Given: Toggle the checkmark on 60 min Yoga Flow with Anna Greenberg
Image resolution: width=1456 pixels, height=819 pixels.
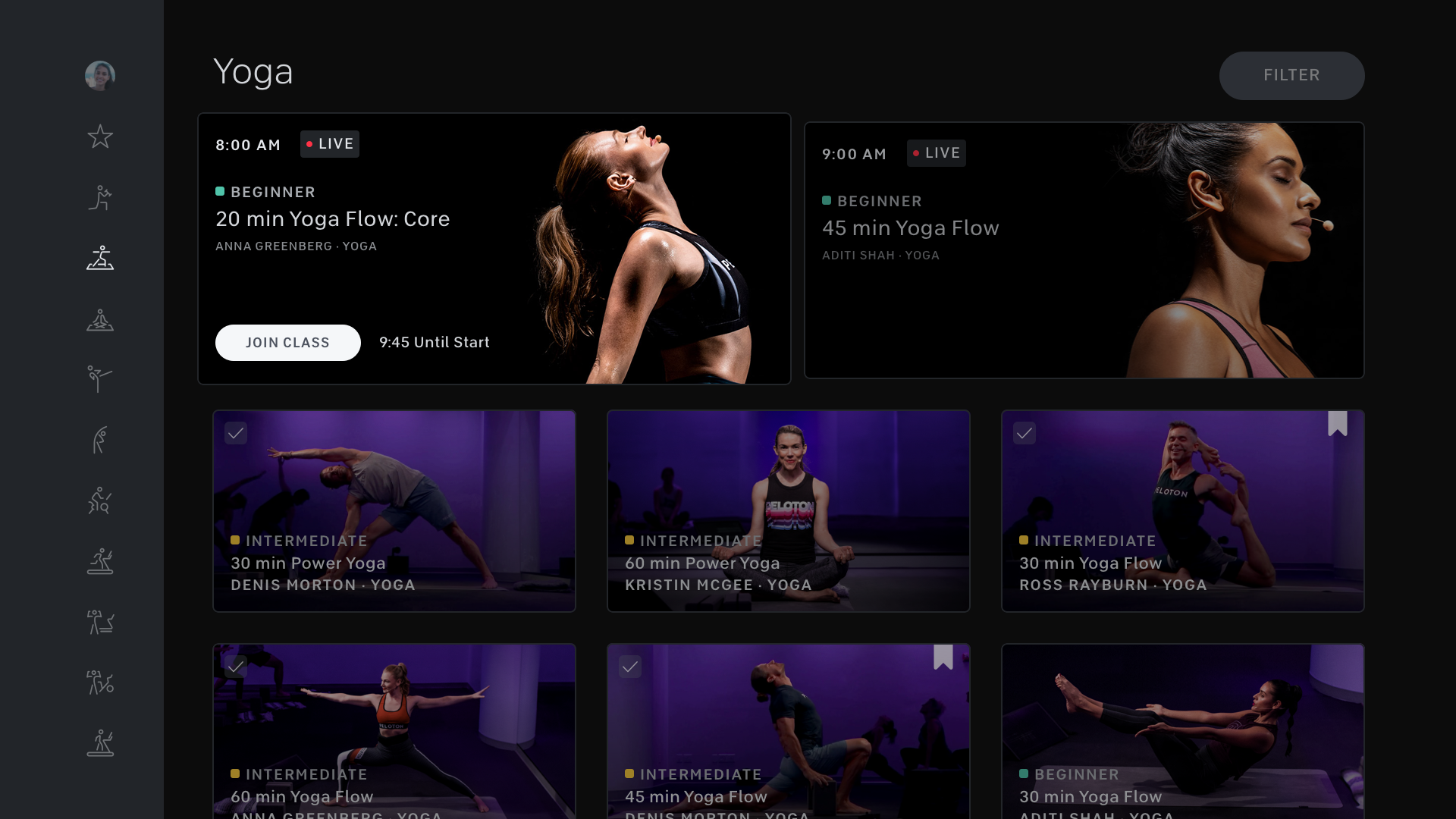Looking at the screenshot, I should click(236, 667).
